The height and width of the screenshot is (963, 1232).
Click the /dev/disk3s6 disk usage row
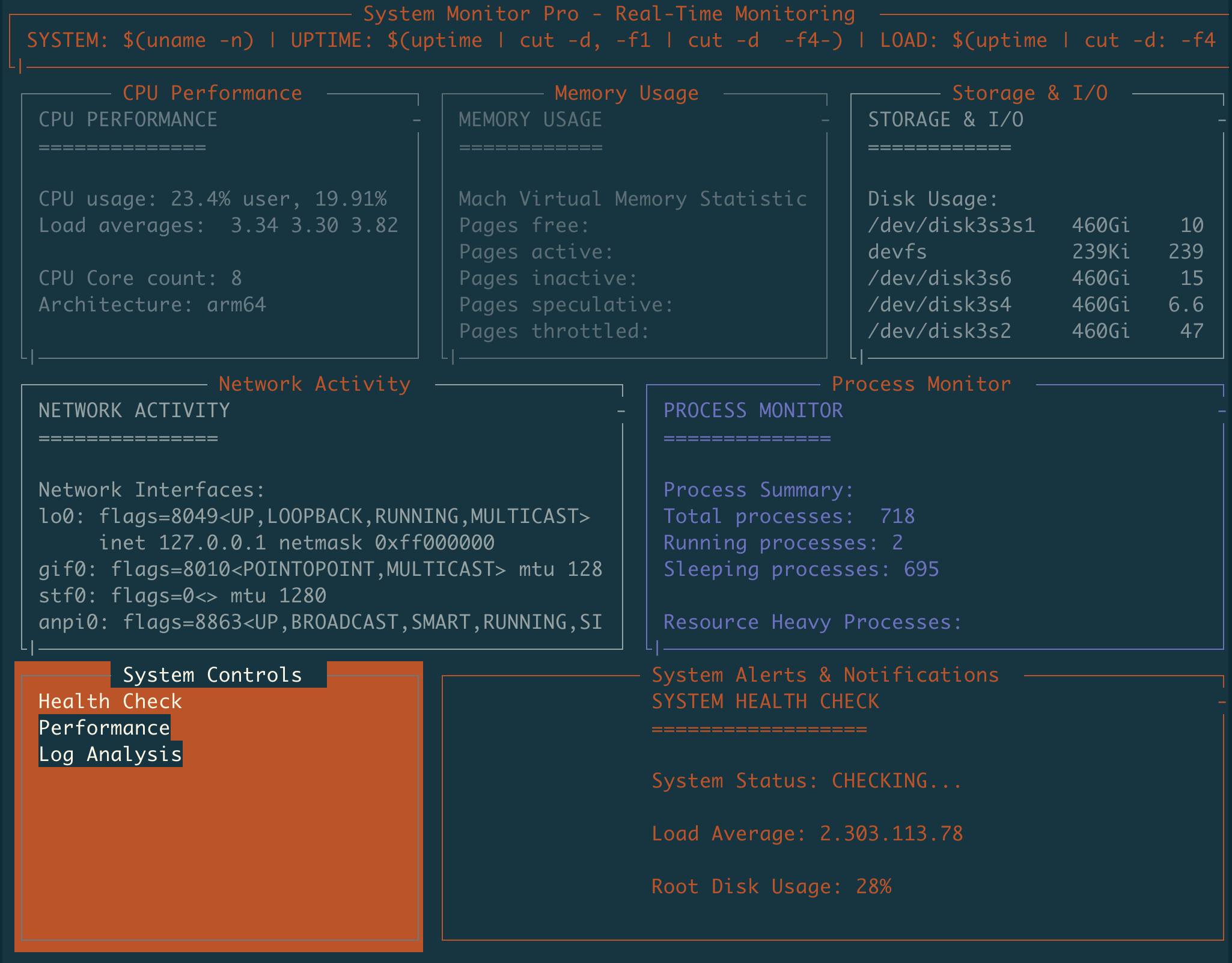pos(1035,278)
